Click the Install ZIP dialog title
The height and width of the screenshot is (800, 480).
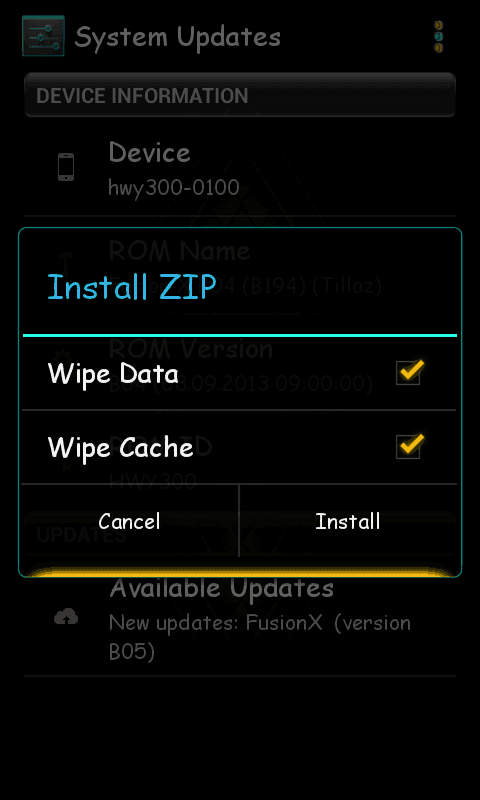coord(132,287)
